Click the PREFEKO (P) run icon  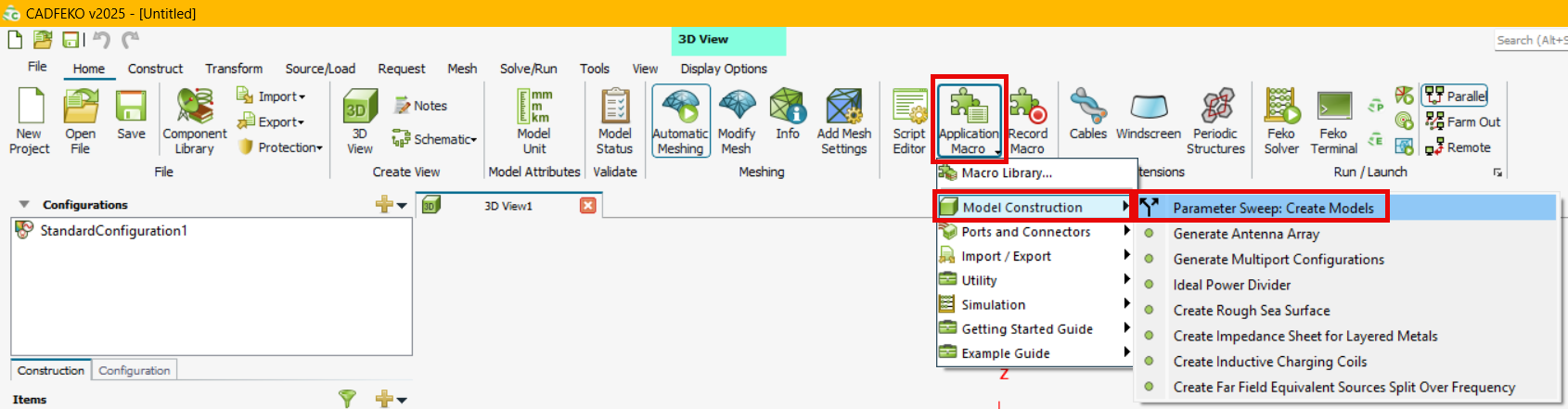(x=1376, y=106)
